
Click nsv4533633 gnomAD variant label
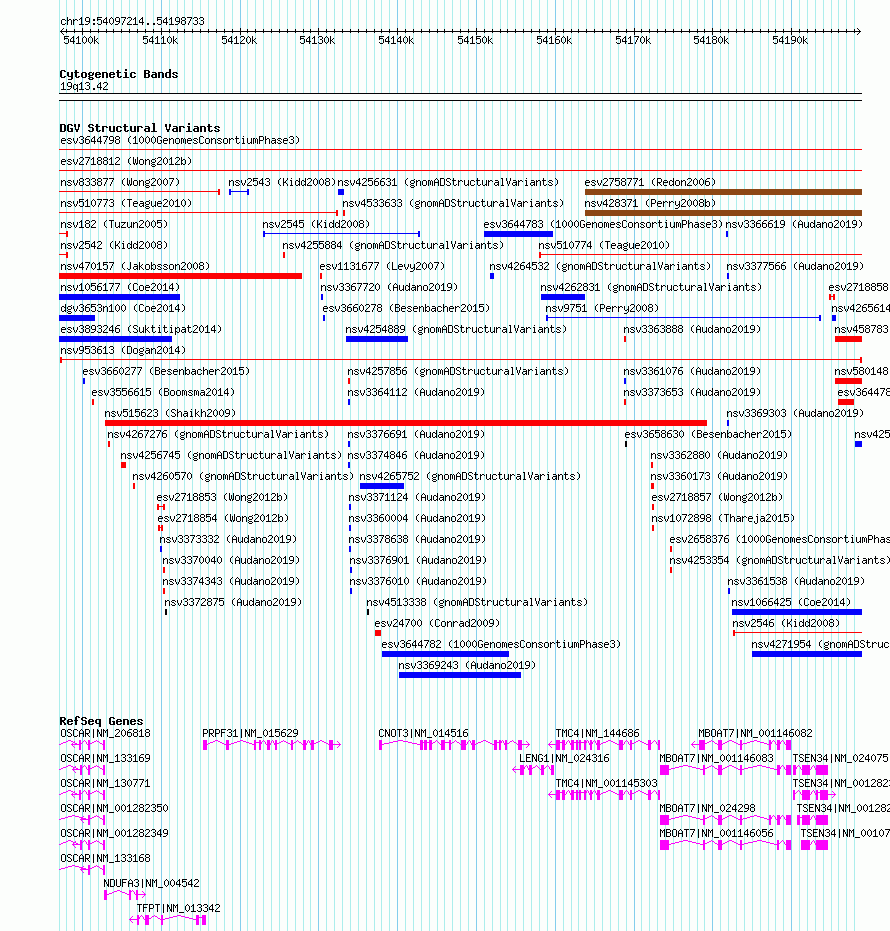pyautogui.click(x=453, y=204)
